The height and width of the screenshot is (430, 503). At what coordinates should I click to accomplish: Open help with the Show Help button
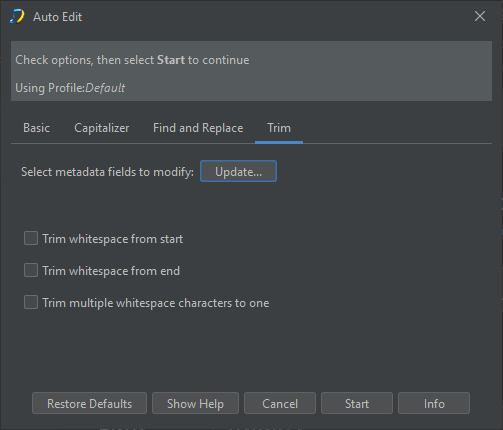coord(195,403)
